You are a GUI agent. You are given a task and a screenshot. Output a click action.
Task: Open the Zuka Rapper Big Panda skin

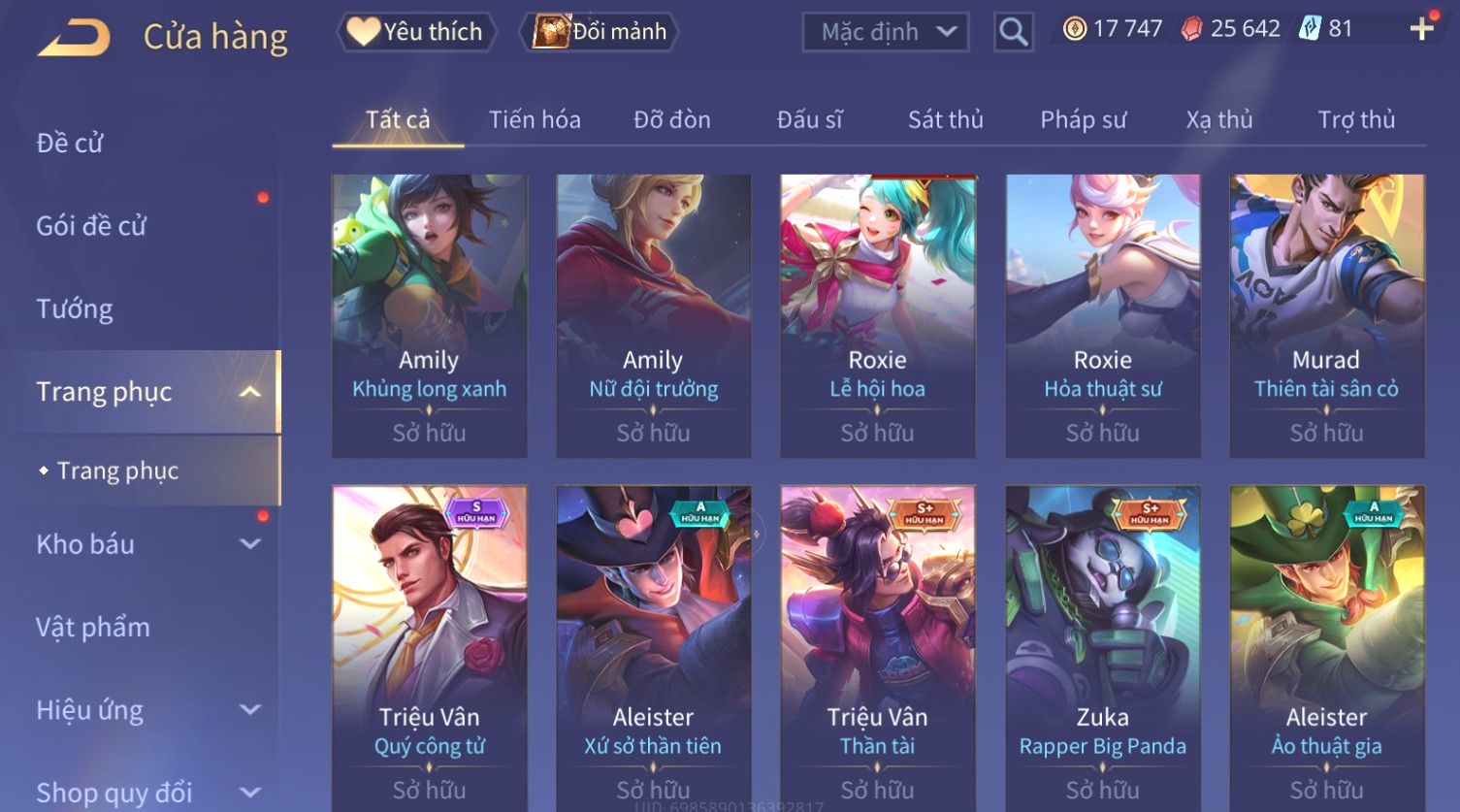coord(1102,647)
